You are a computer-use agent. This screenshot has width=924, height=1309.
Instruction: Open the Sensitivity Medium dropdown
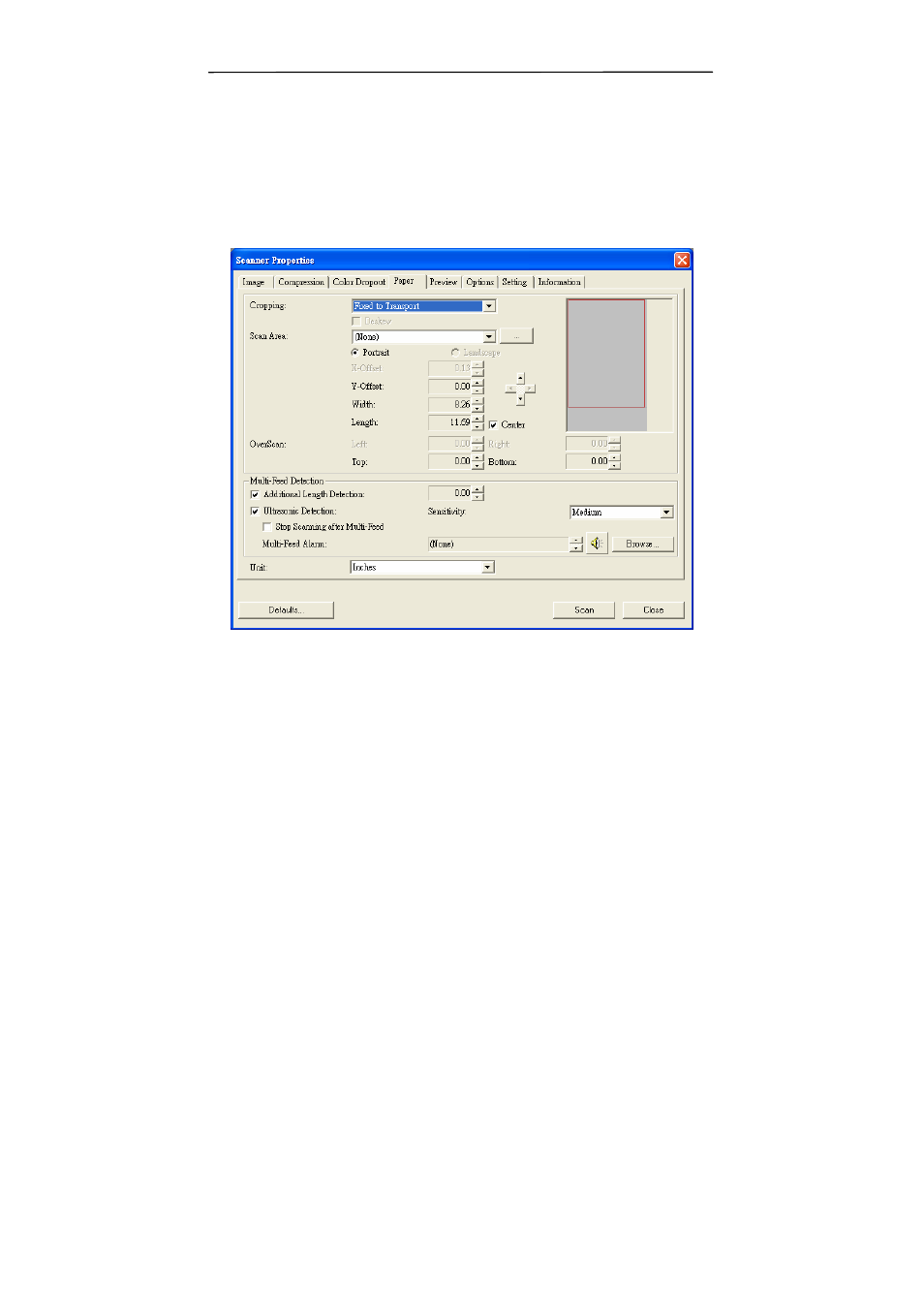click(666, 513)
